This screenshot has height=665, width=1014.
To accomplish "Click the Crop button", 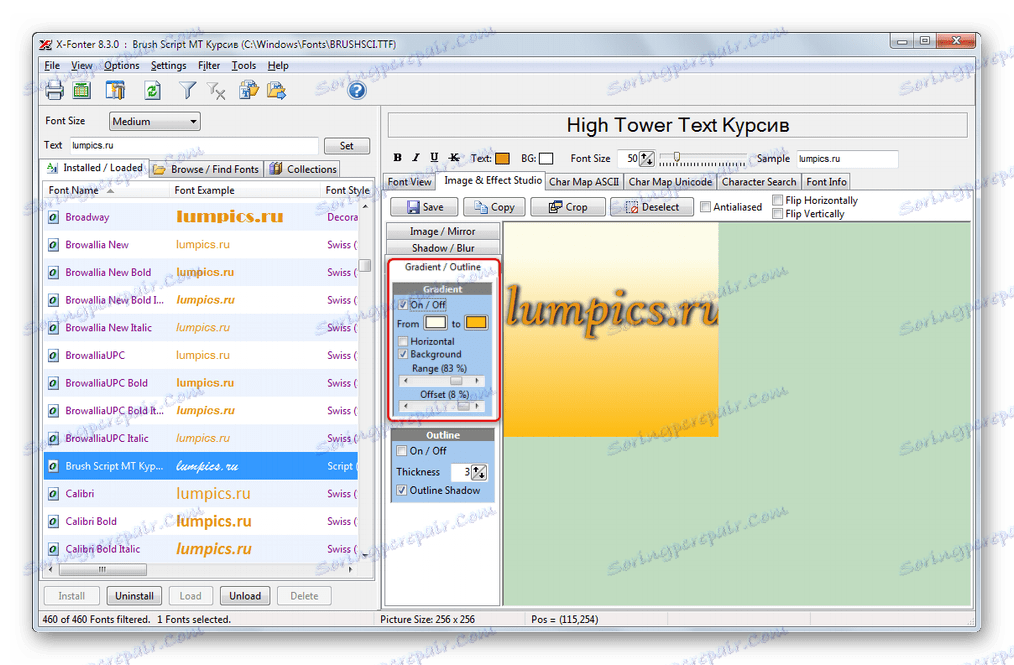I will point(568,207).
